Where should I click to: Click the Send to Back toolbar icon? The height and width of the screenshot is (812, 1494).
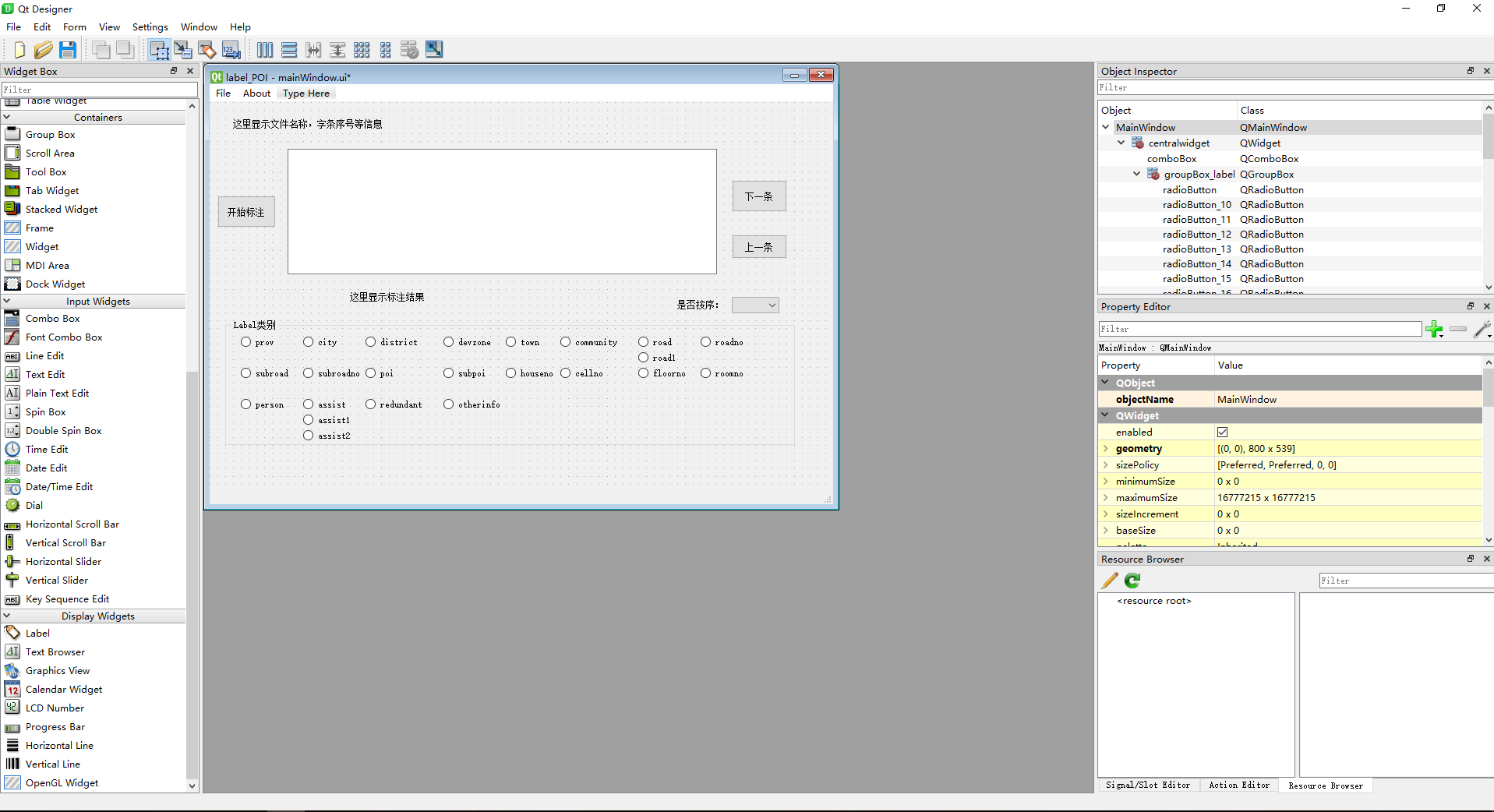pos(101,50)
